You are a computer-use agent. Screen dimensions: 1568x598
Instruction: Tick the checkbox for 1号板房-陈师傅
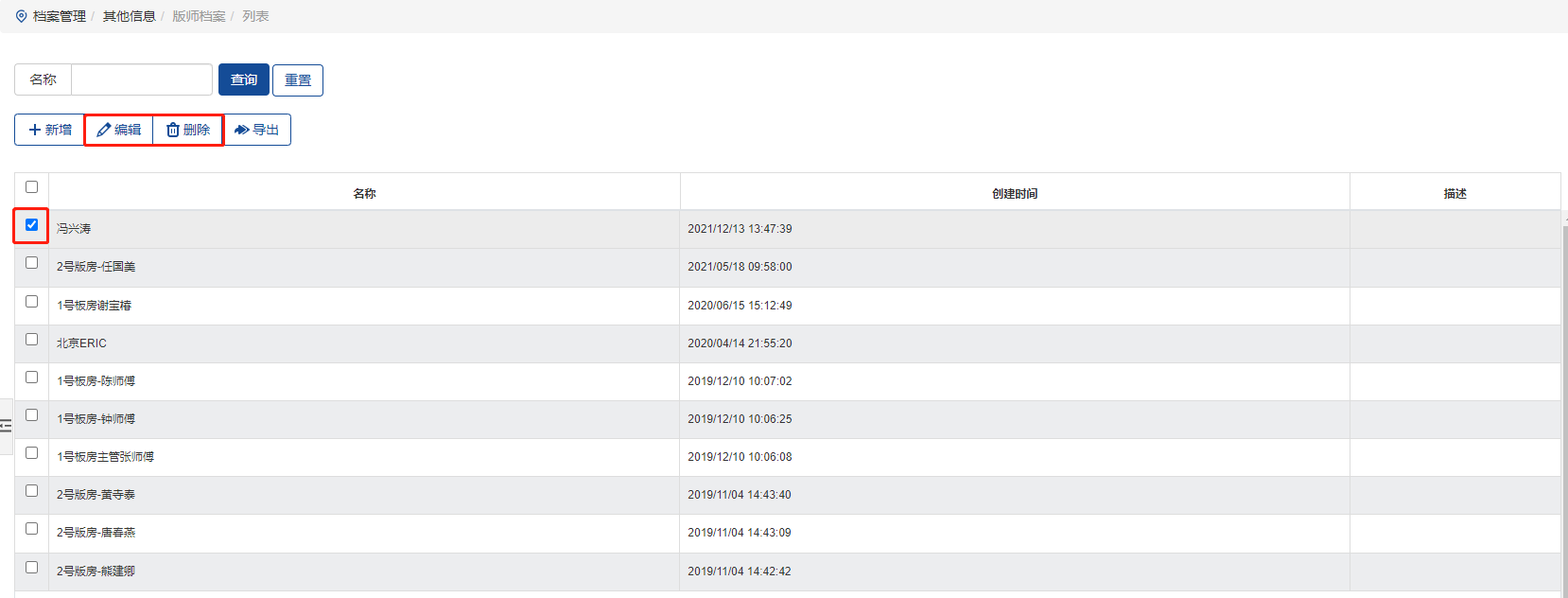pyautogui.click(x=31, y=377)
